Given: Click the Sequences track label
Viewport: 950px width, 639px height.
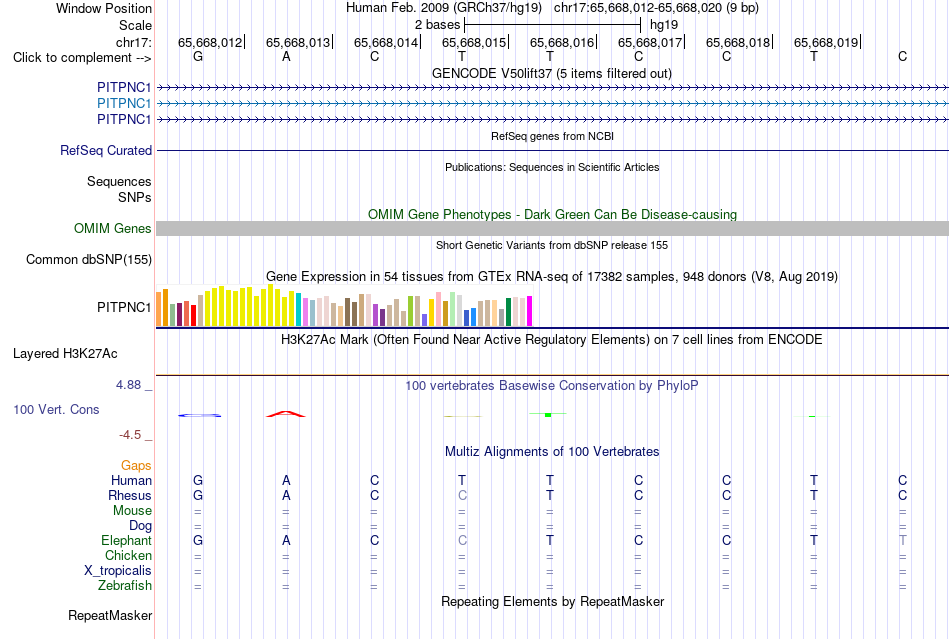Looking at the screenshot, I should pos(119,182).
